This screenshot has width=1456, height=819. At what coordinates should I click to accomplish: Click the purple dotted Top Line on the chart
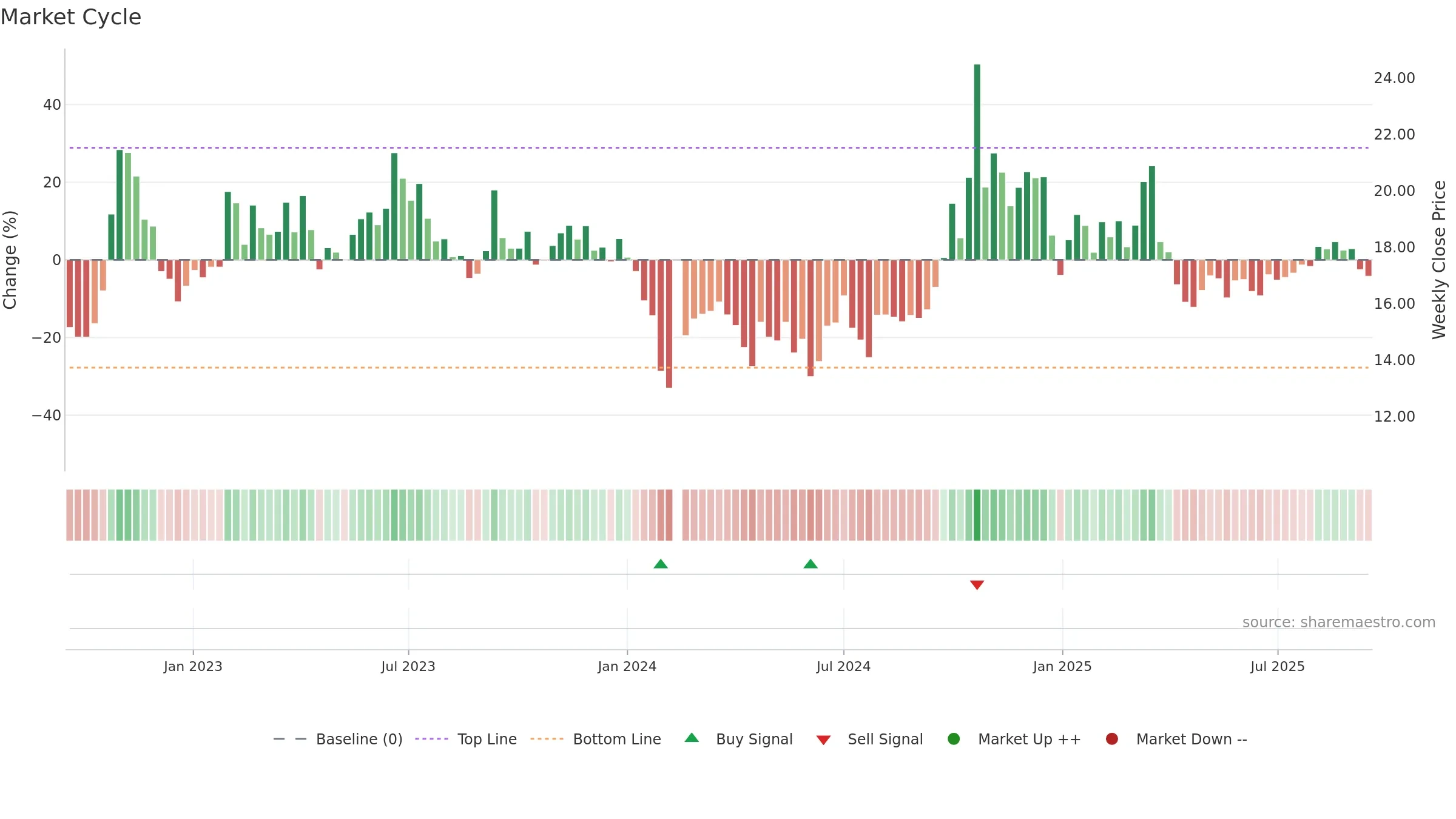pyautogui.click(x=719, y=147)
